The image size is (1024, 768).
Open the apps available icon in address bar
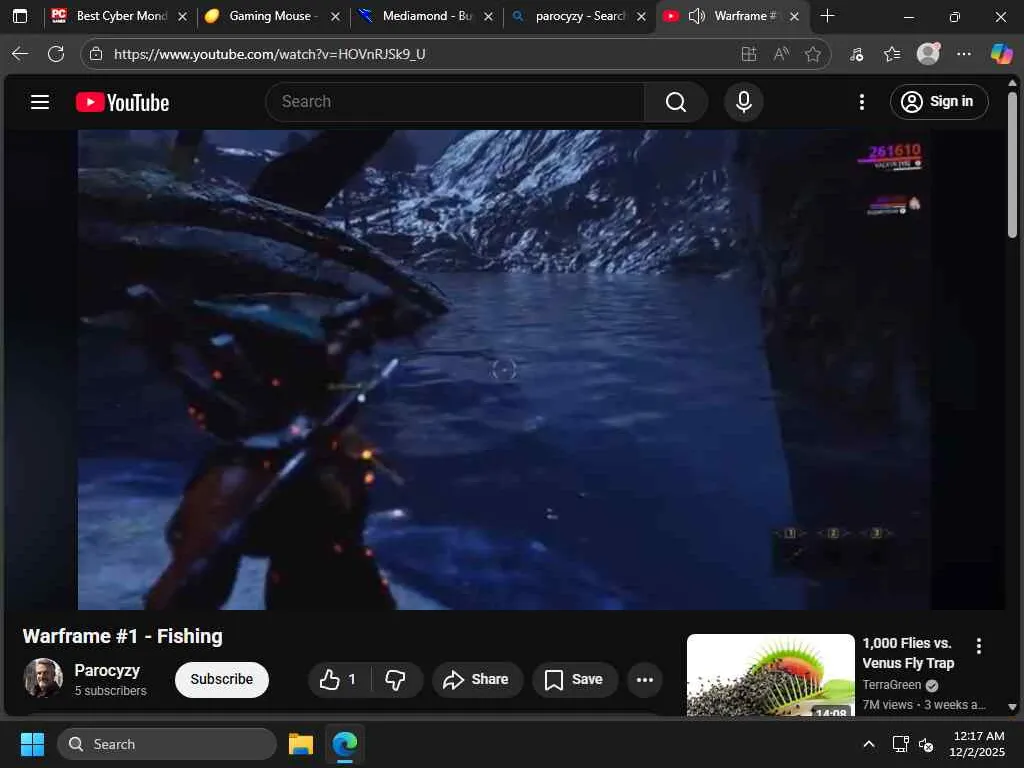749,54
